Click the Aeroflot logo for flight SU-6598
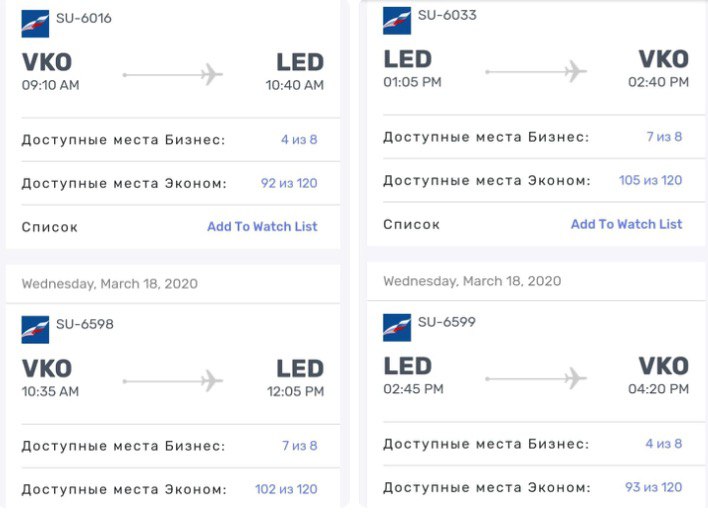This screenshot has height=514, width=708. [x=35, y=330]
